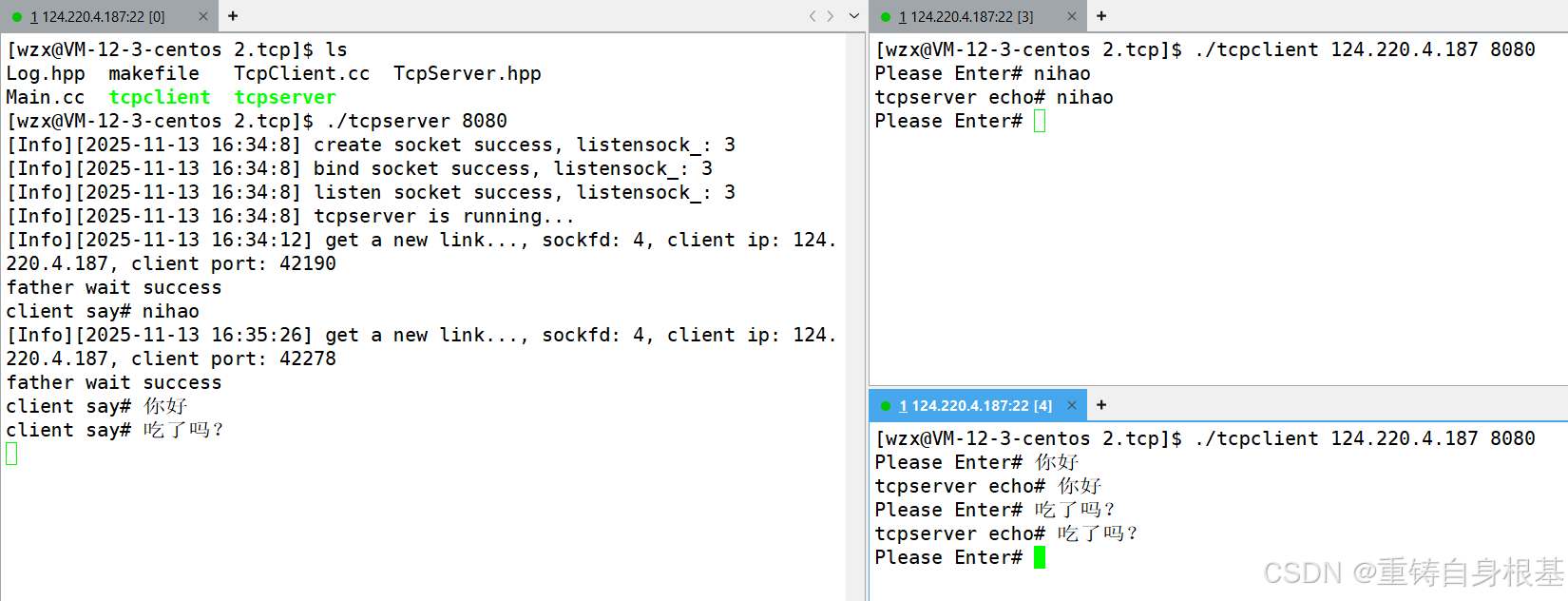Click bottom-right terminal green cursor
Screen dimensions: 1568x601
tap(1040, 557)
